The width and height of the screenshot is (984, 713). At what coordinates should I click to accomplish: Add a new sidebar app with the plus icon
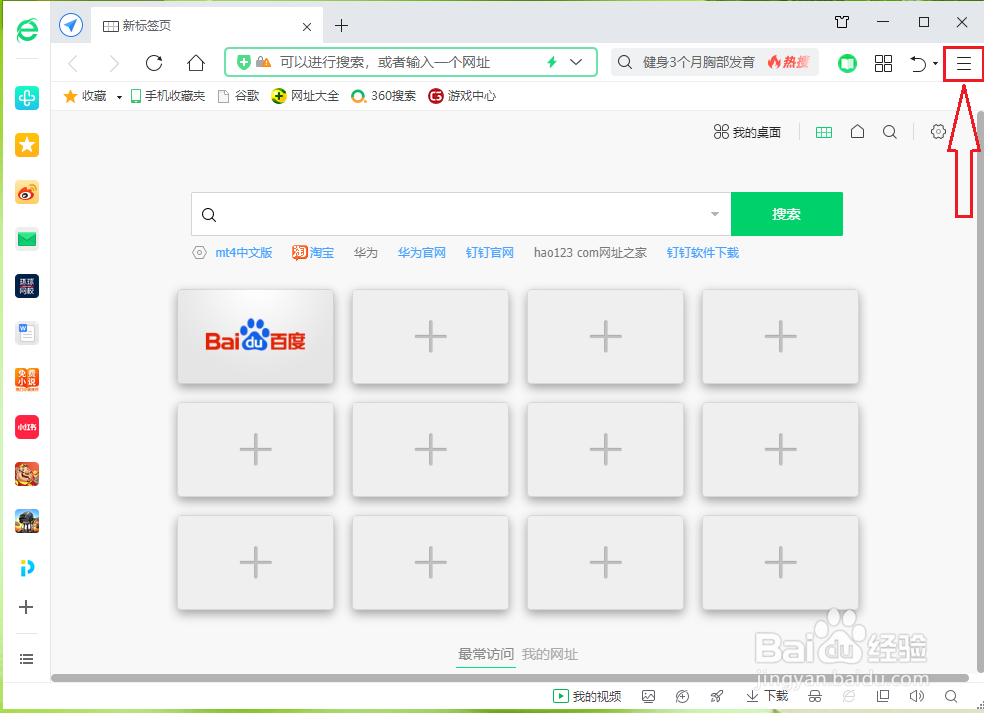click(x=26, y=607)
